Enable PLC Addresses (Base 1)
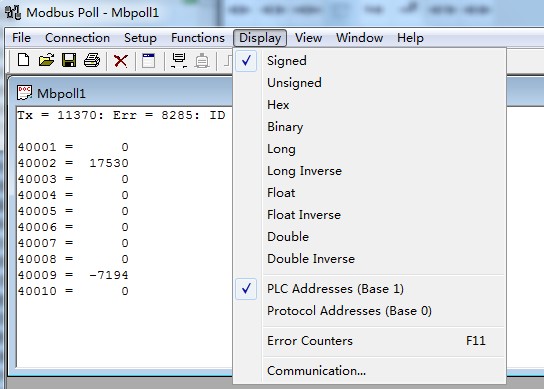This screenshot has width=544, height=389. (370, 289)
